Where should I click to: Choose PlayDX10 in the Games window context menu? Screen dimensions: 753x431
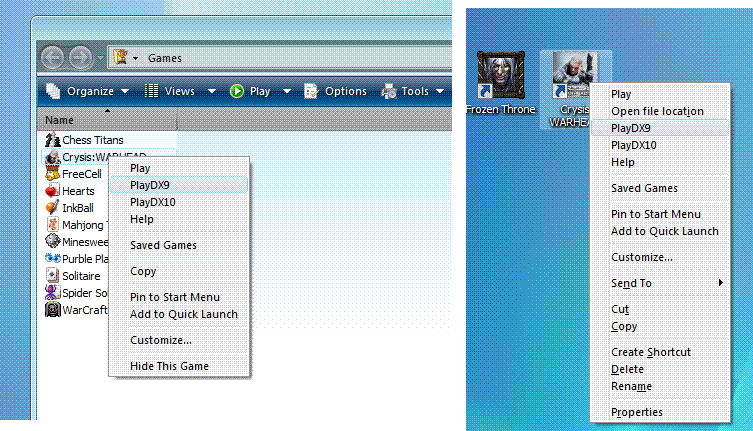179,202
